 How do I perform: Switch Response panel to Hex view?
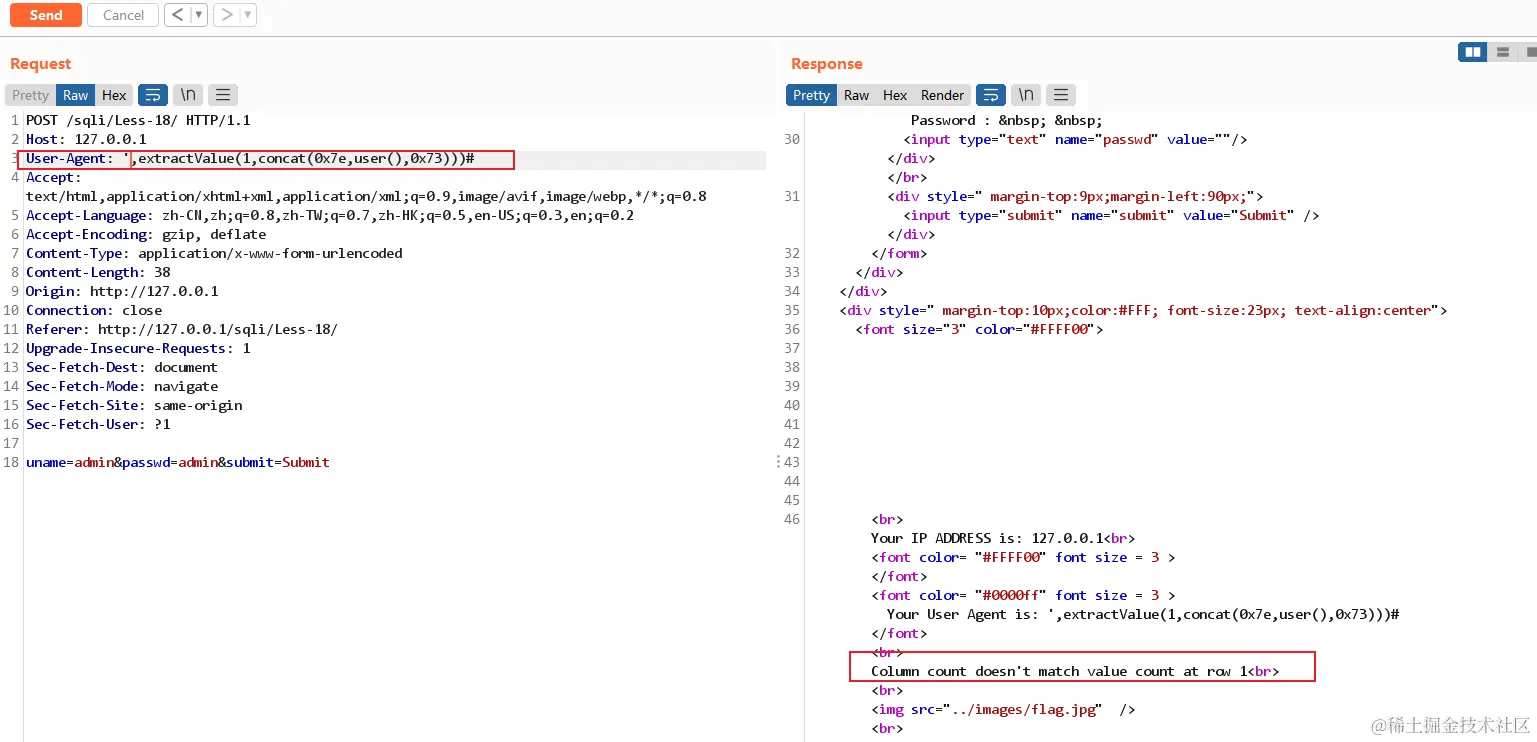pos(895,95)
